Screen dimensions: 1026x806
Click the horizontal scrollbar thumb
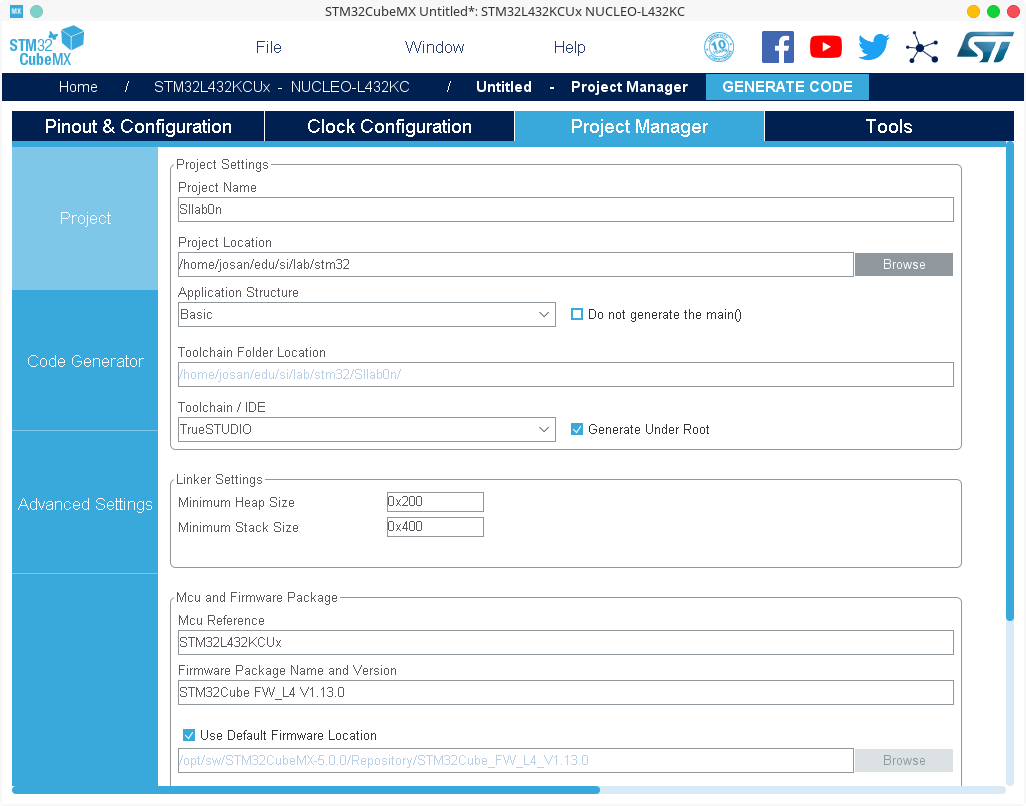[x=306, y=790]
